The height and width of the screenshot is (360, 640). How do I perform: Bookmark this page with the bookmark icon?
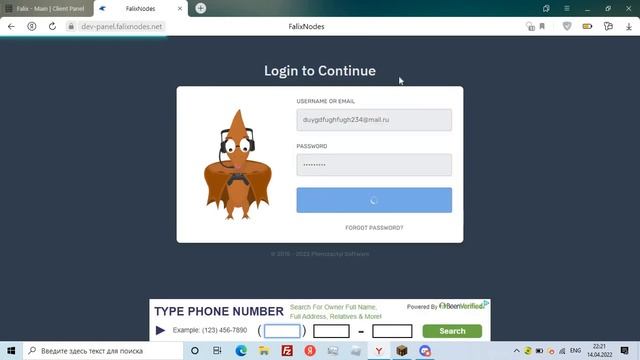(x=542, y=27)
